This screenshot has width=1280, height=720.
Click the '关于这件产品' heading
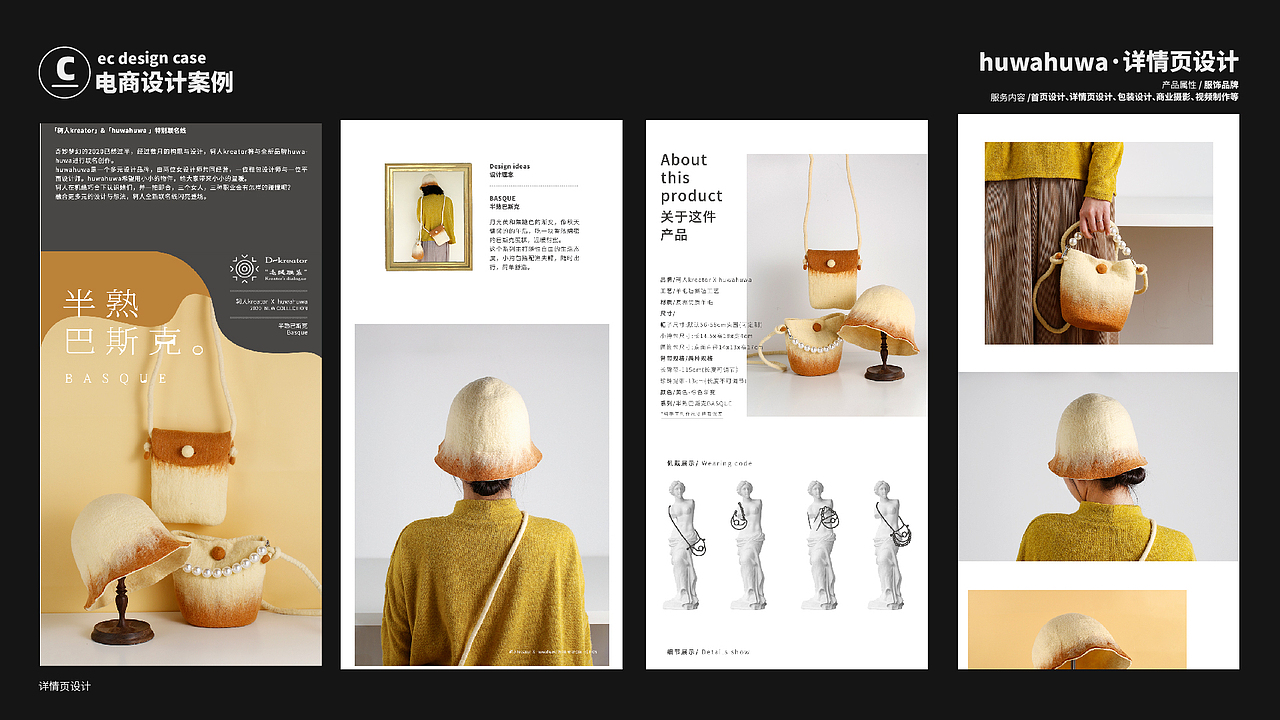click(688, 226)
